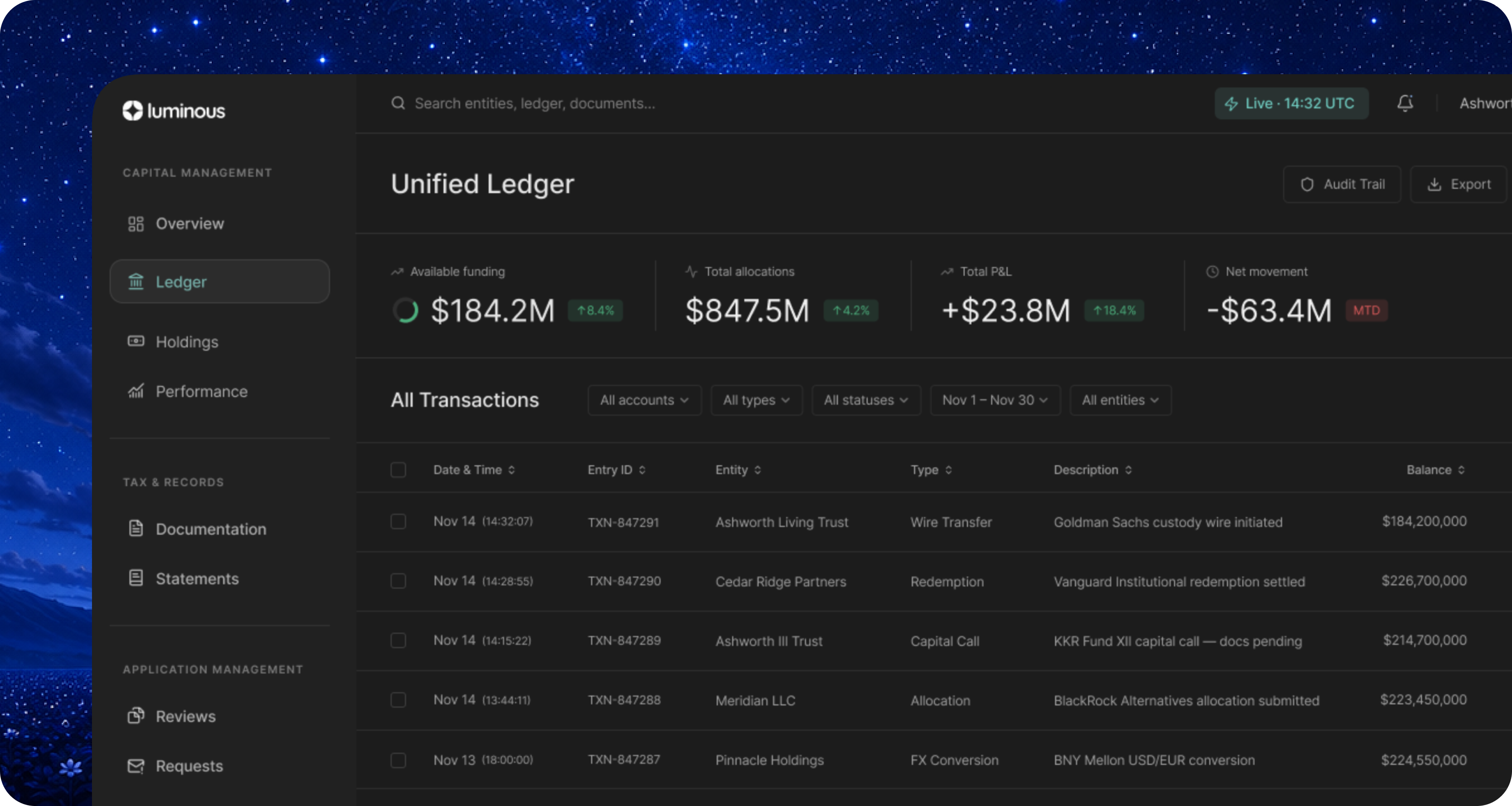Click the Documentation file icon

136,528
